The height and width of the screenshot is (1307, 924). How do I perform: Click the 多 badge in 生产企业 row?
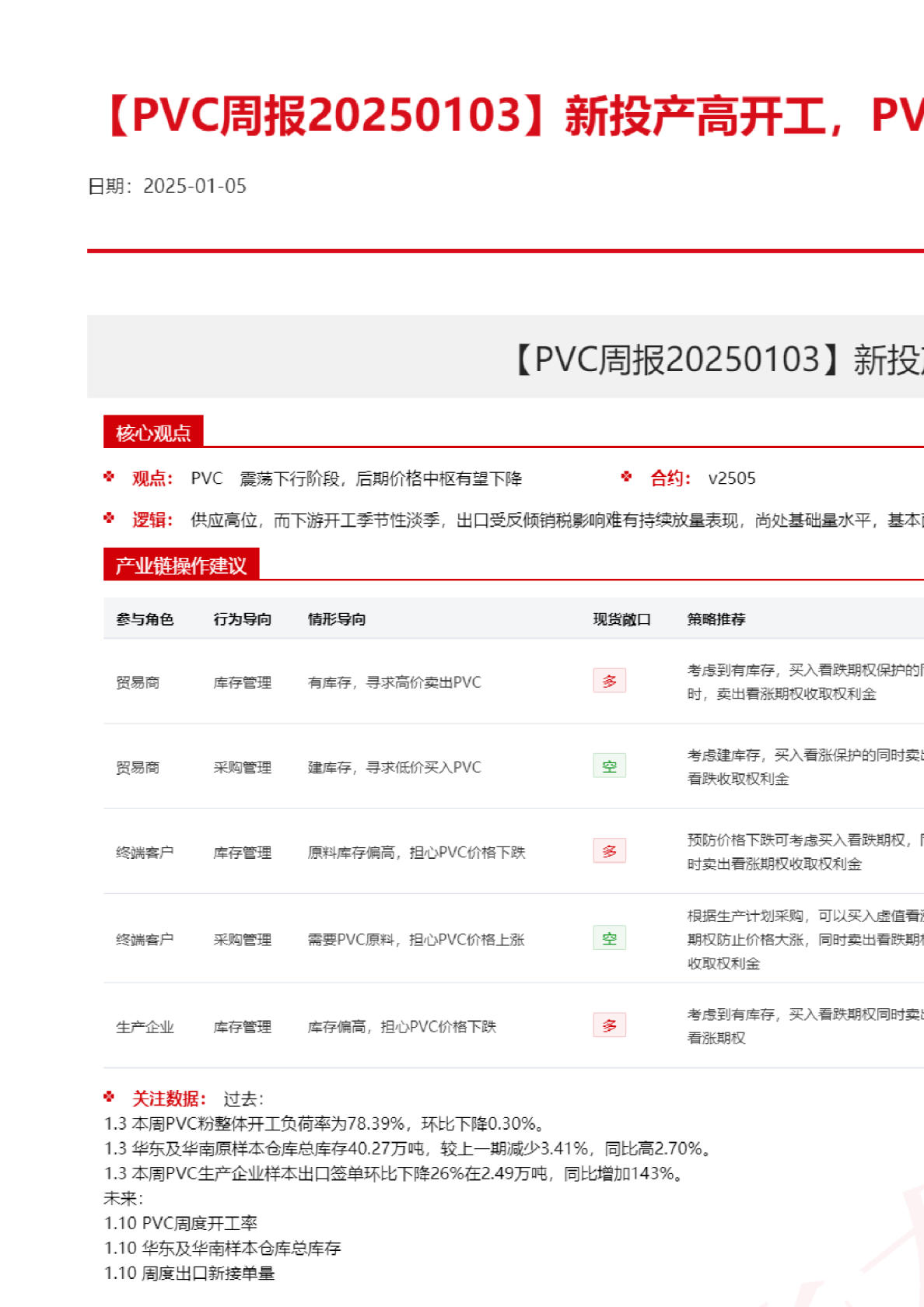click(609, 1025)
